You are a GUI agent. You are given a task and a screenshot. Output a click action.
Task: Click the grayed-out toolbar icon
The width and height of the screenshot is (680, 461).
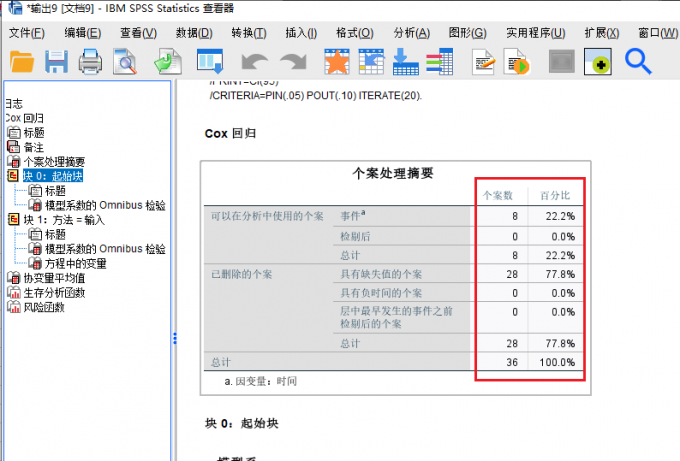coord(562,62)
